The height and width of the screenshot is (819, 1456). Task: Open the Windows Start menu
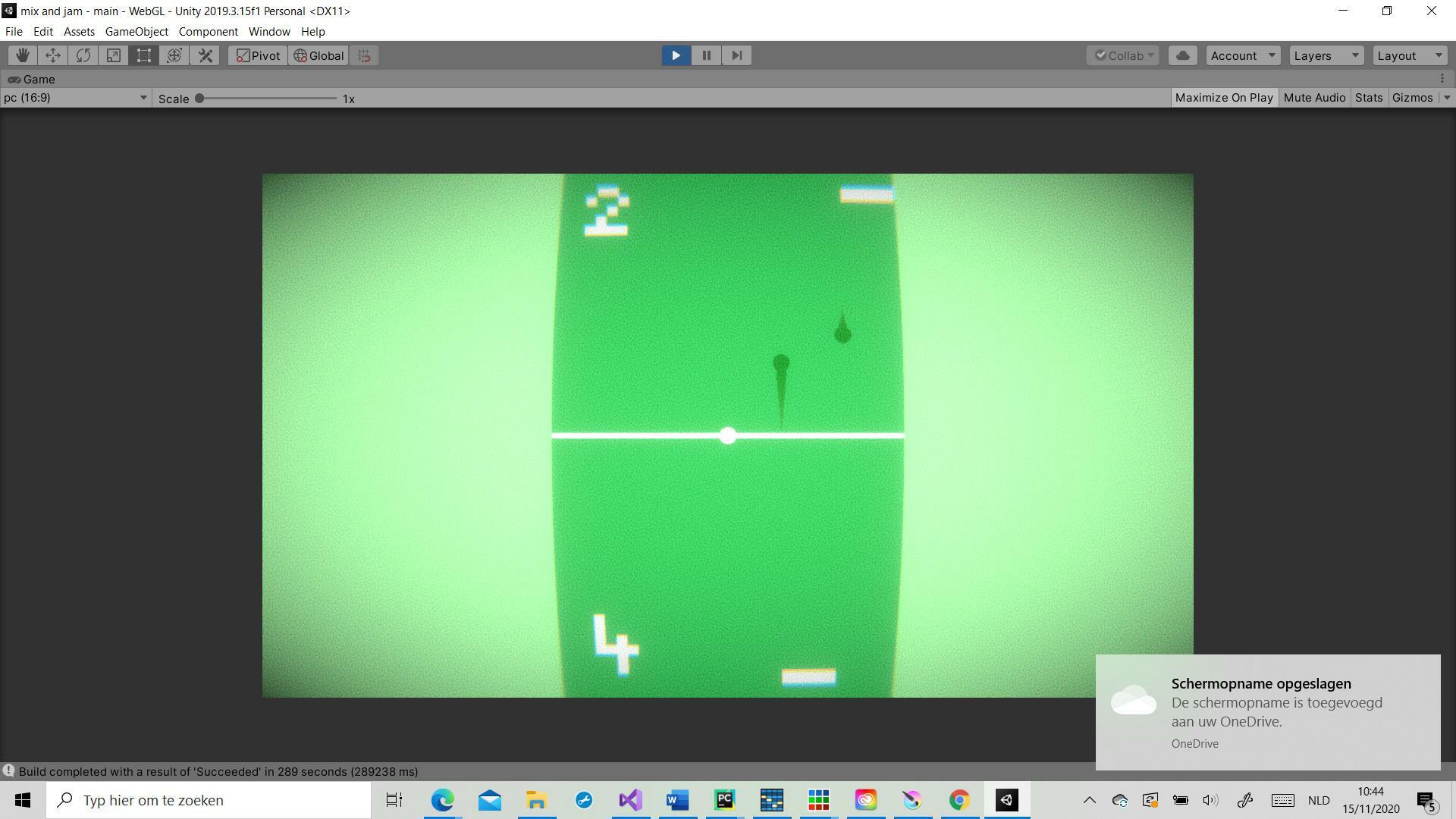23,800
